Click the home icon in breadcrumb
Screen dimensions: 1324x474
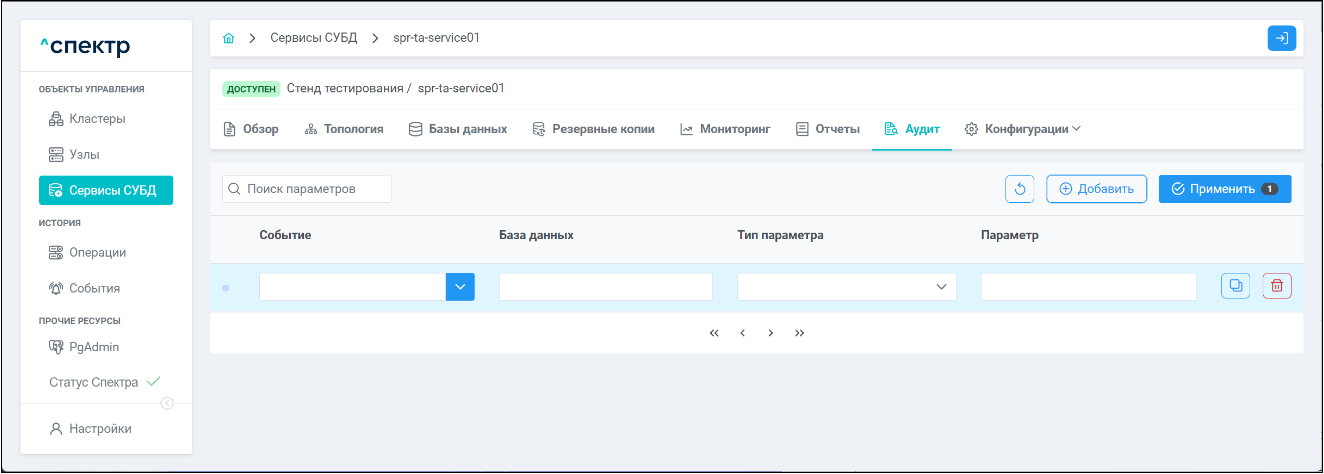229,39
